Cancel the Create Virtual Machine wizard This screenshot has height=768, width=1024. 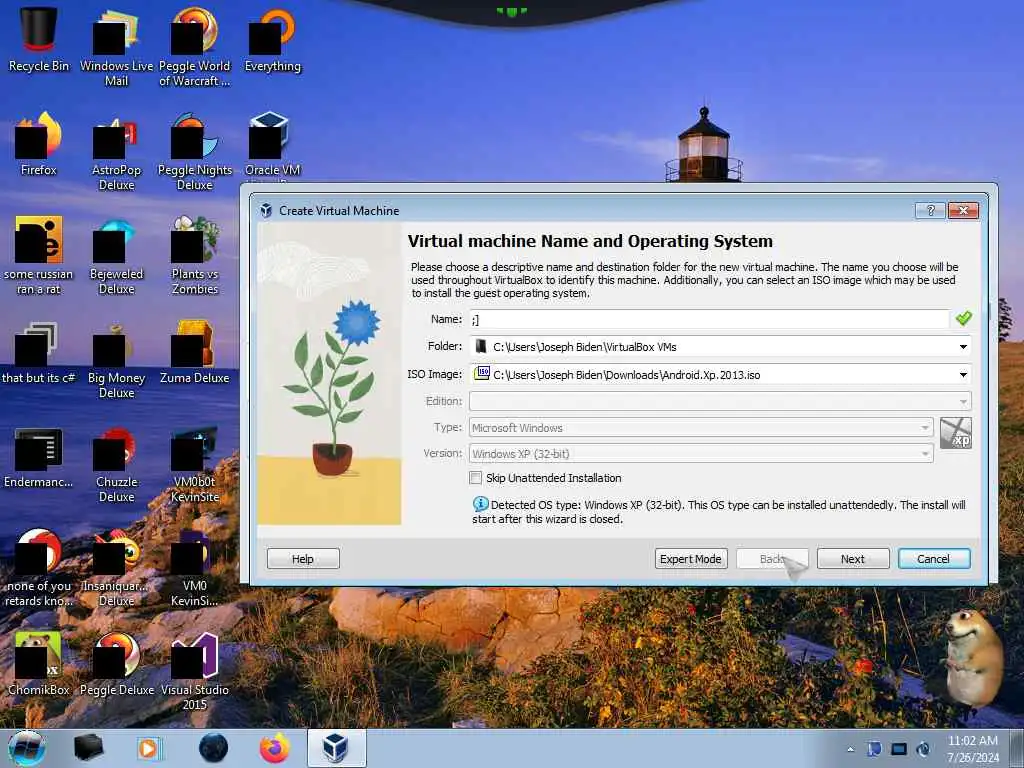(x=934, y=558)
